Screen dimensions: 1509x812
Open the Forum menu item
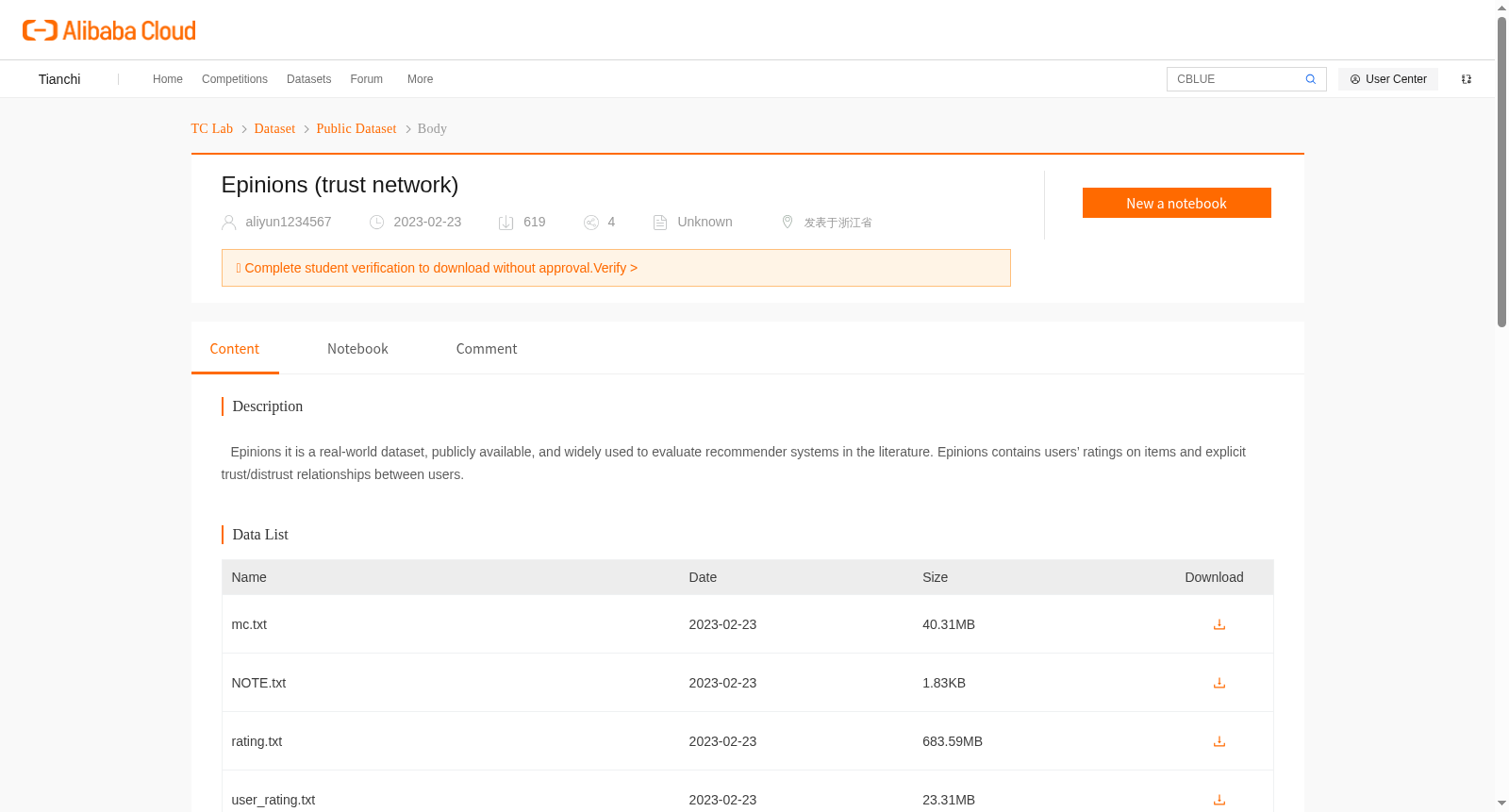[x=367, y=79]
